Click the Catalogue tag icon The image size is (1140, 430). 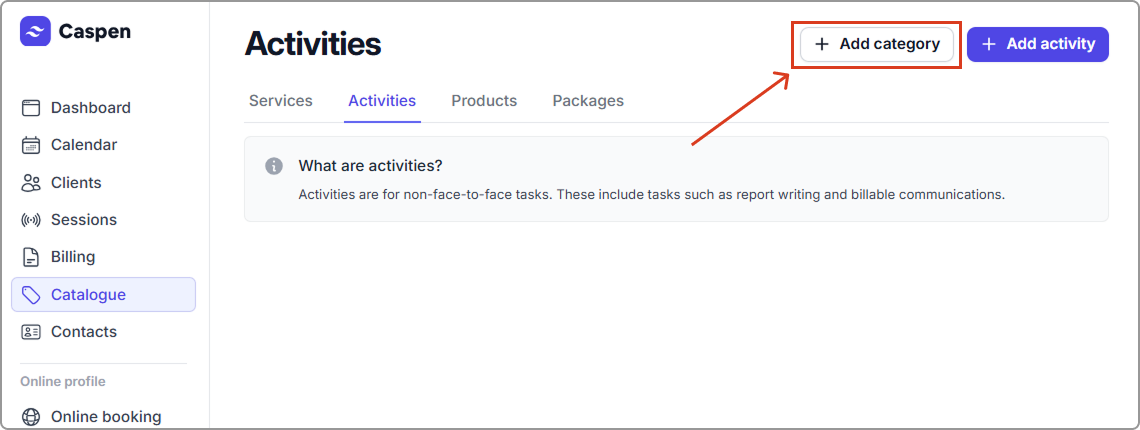click(31, 295)
